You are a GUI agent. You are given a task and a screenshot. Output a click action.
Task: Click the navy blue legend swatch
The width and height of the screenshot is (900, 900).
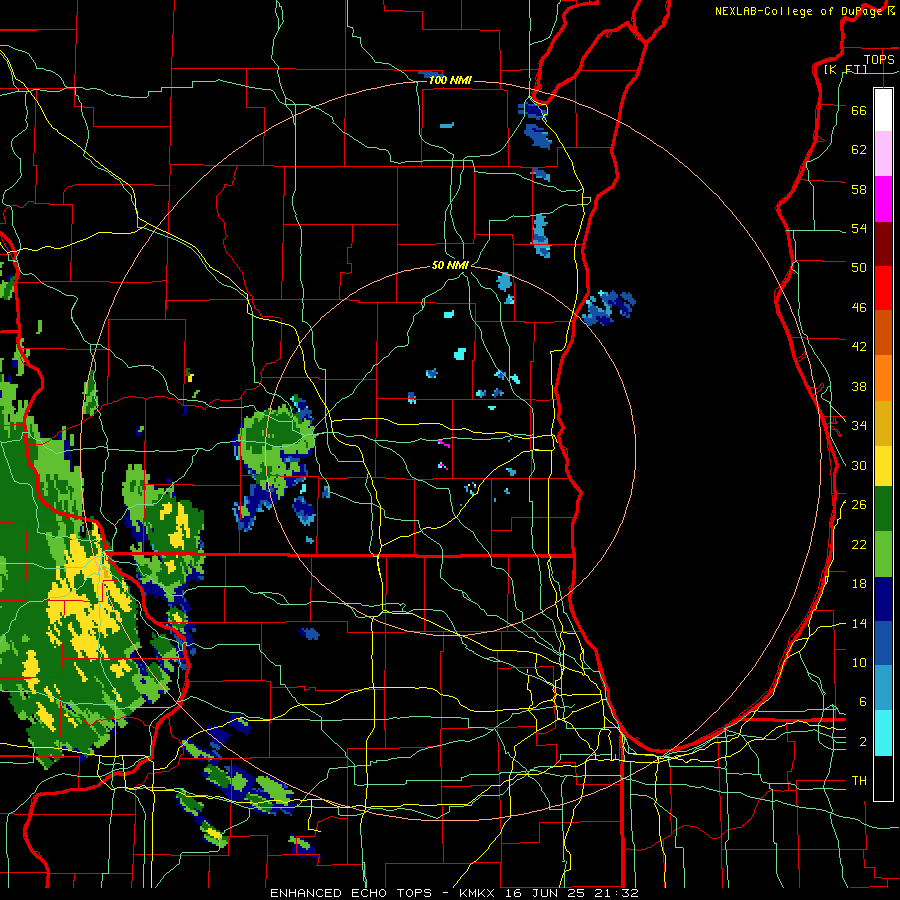[x=883, y=599]
